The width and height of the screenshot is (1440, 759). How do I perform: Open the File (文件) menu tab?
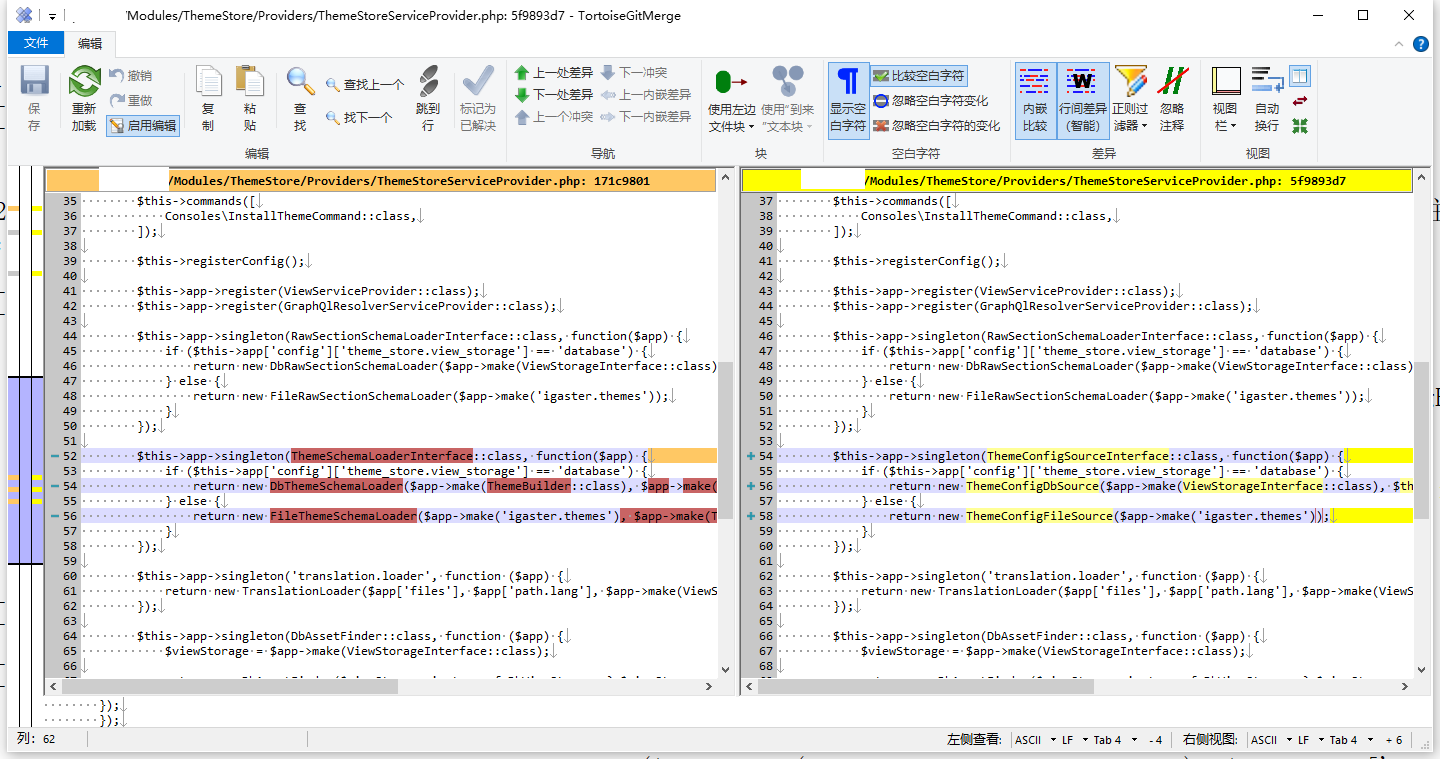[x=36, y=43]
